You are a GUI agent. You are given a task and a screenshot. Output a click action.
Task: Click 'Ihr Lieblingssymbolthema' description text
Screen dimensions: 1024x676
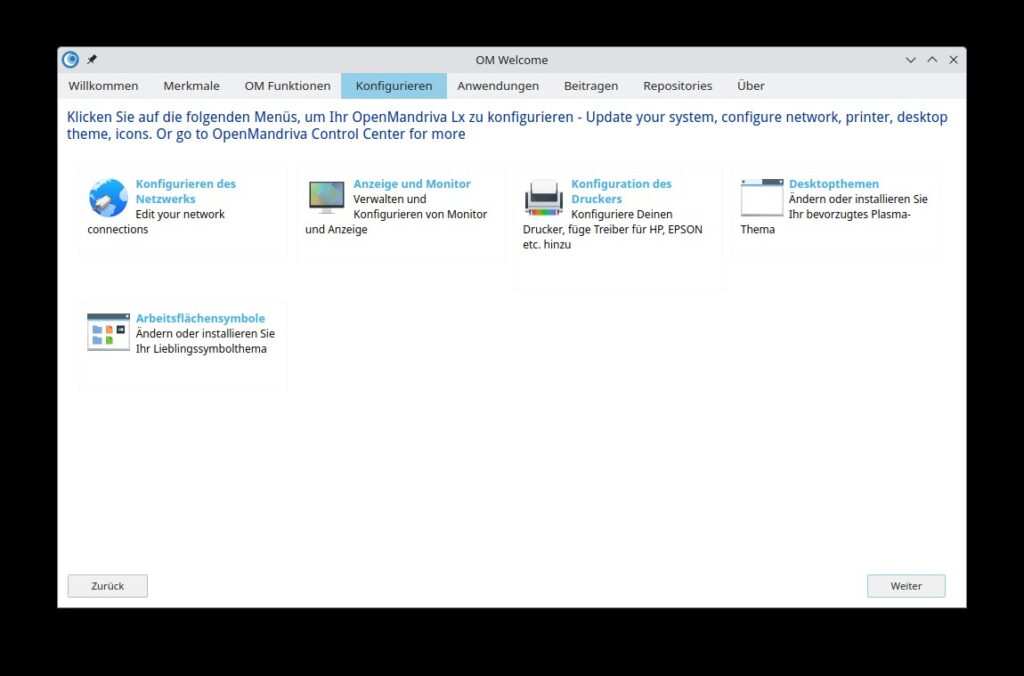[201, 349]
